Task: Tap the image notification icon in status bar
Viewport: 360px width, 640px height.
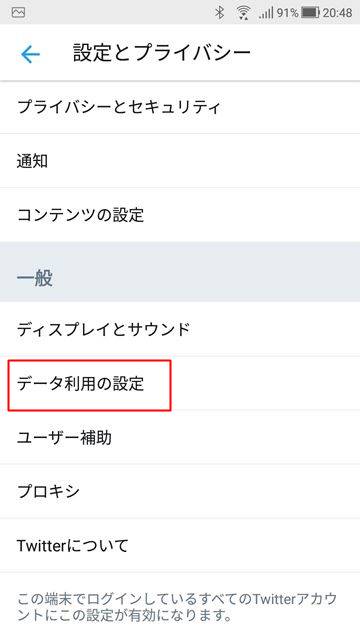Action: (18, 13)
